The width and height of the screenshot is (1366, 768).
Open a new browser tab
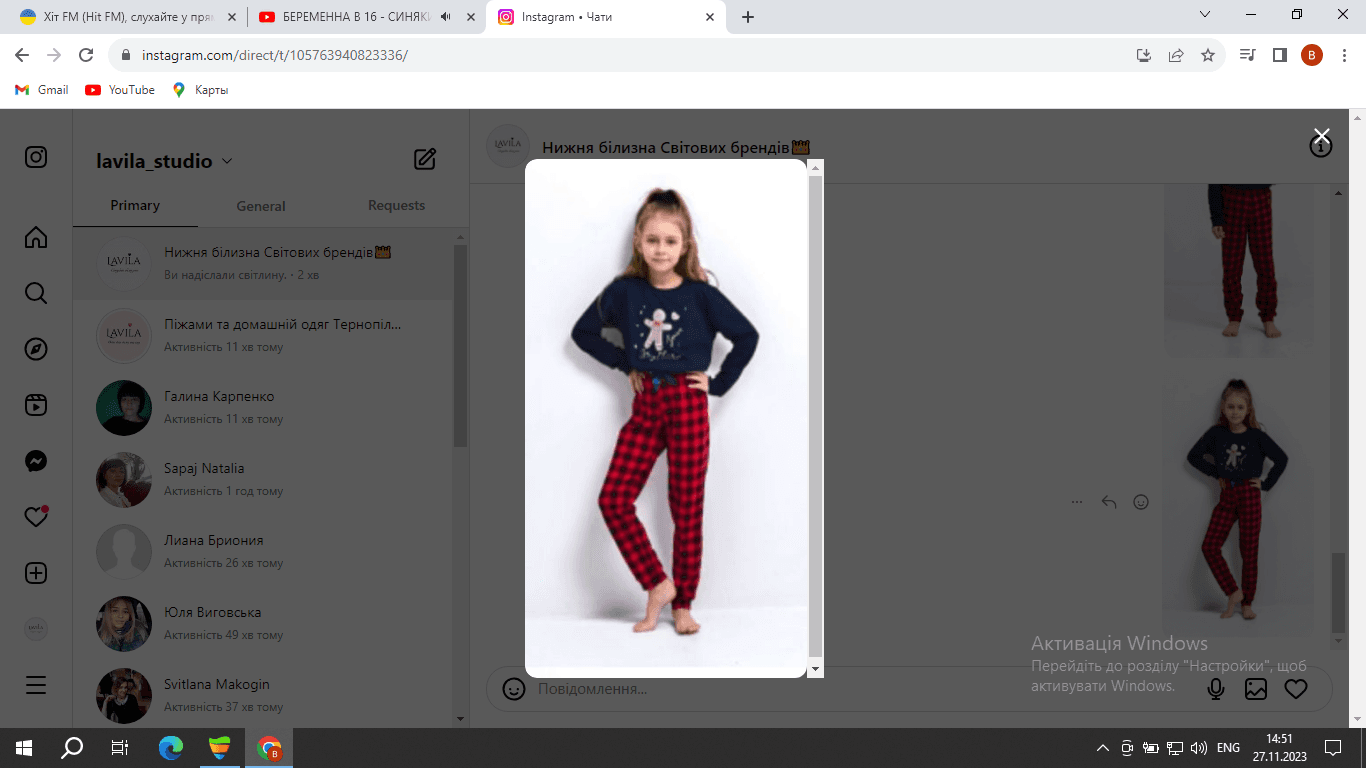click(748, 17)
